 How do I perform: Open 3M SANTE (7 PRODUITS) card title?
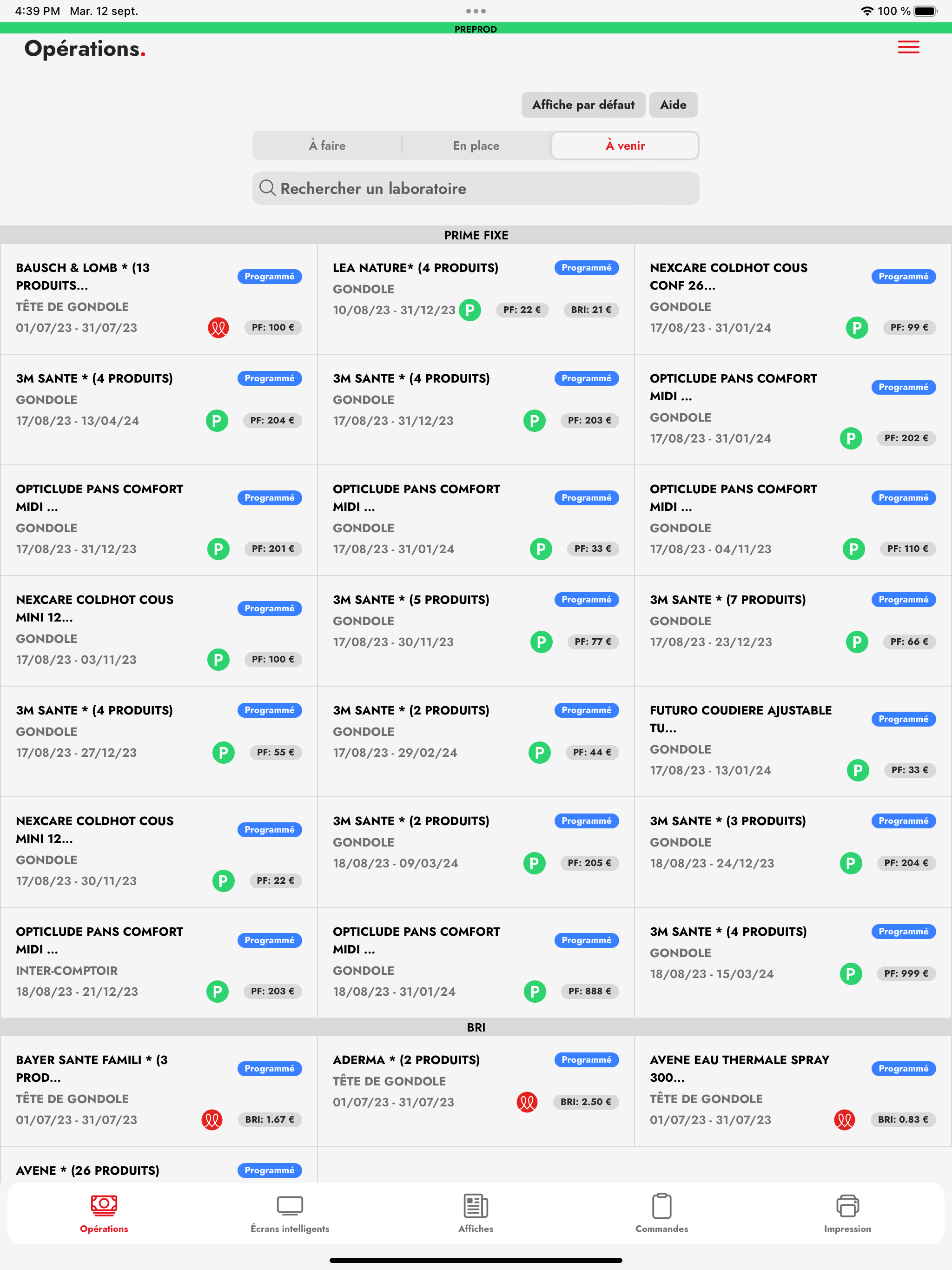[727, 600]
